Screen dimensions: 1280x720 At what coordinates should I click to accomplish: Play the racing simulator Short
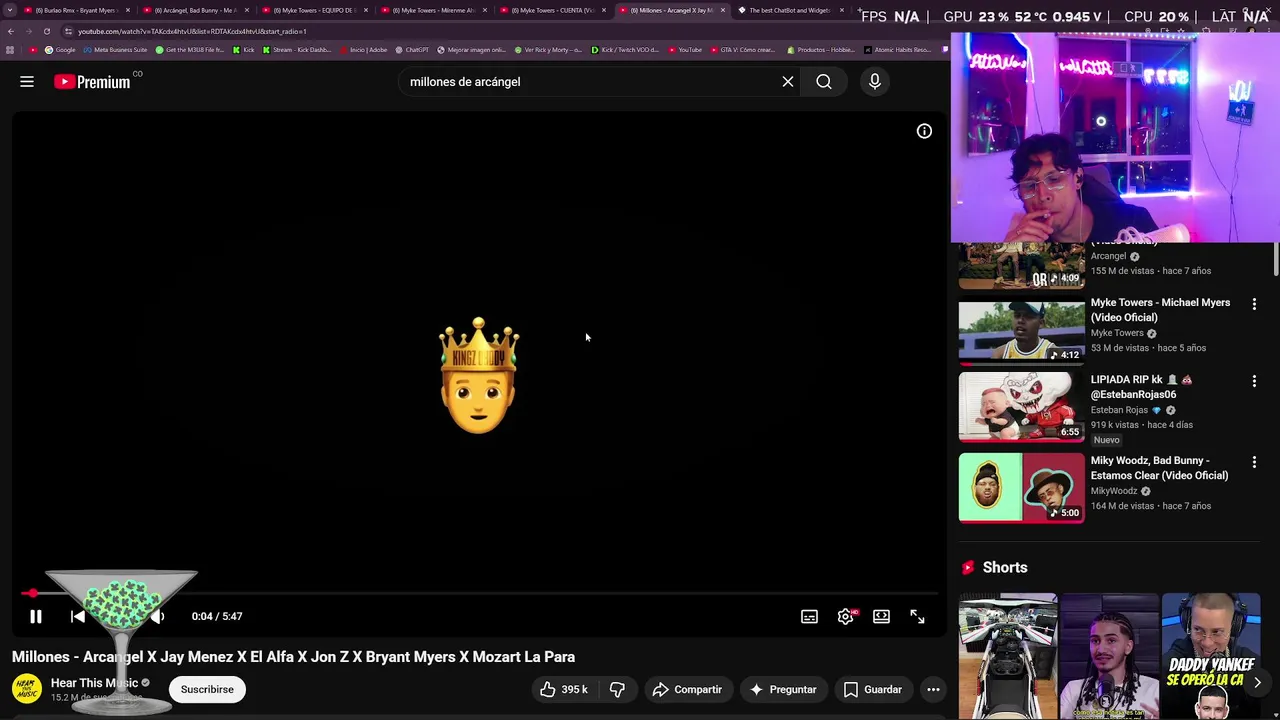1008,656
